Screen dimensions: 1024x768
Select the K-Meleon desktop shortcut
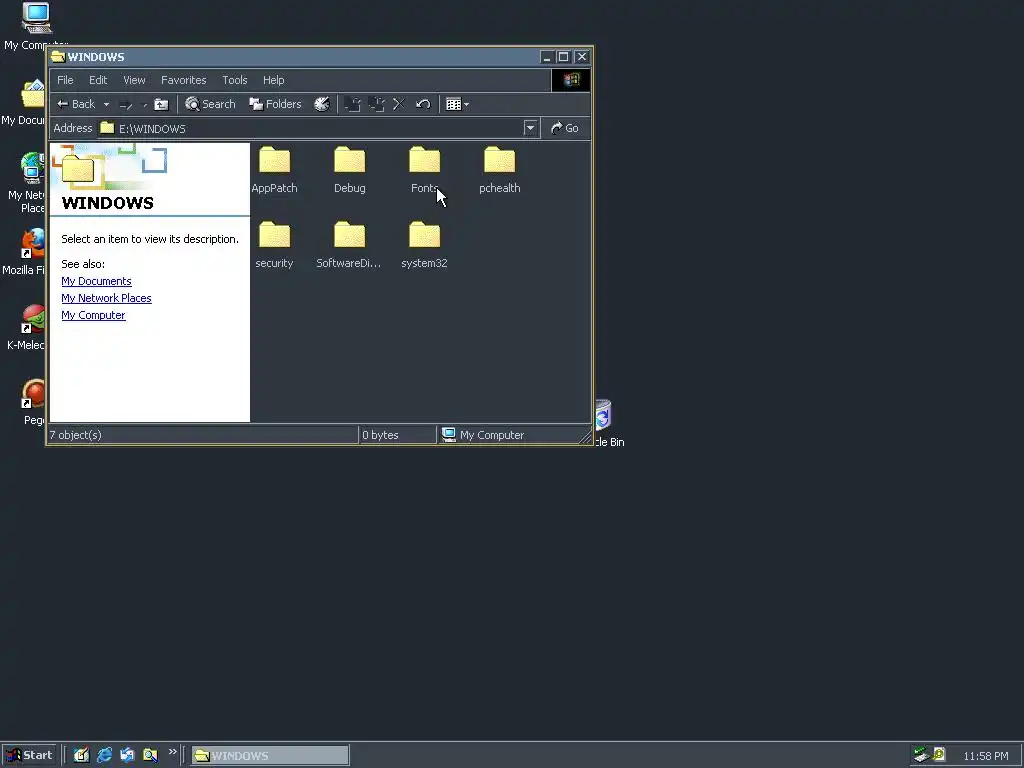(x=26, y=327)
